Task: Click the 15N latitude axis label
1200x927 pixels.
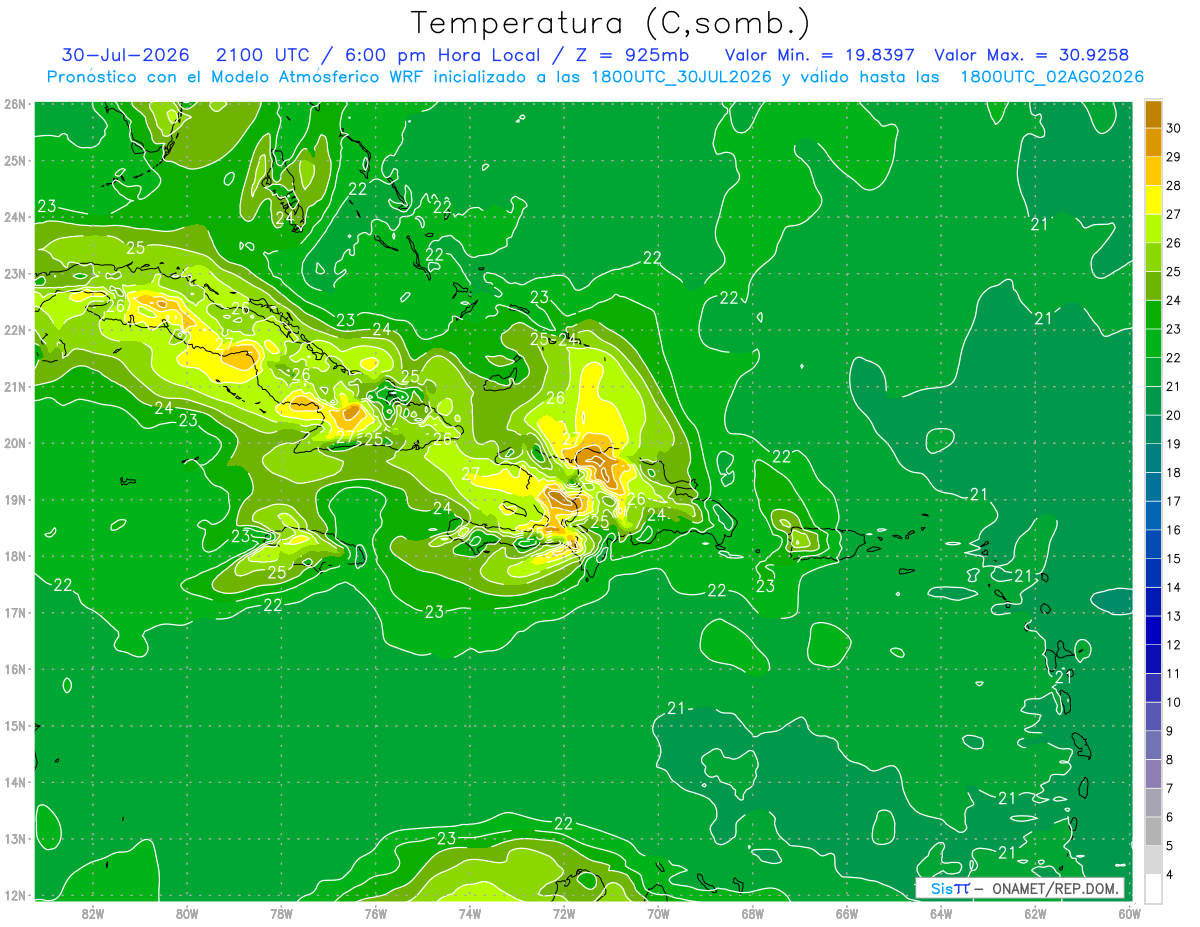Action: click(16, 725)
